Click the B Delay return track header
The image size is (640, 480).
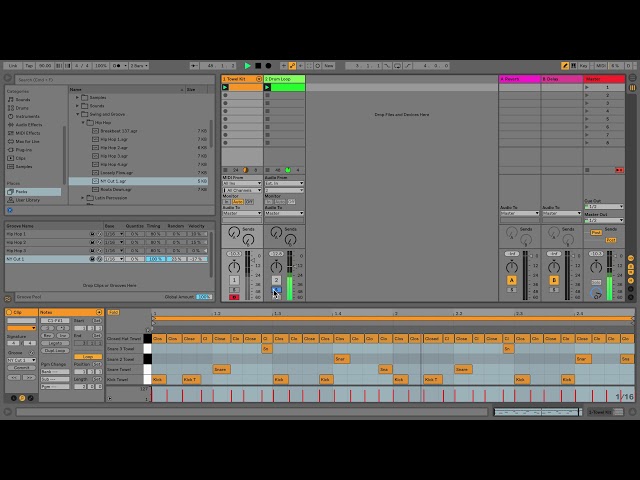562,79
